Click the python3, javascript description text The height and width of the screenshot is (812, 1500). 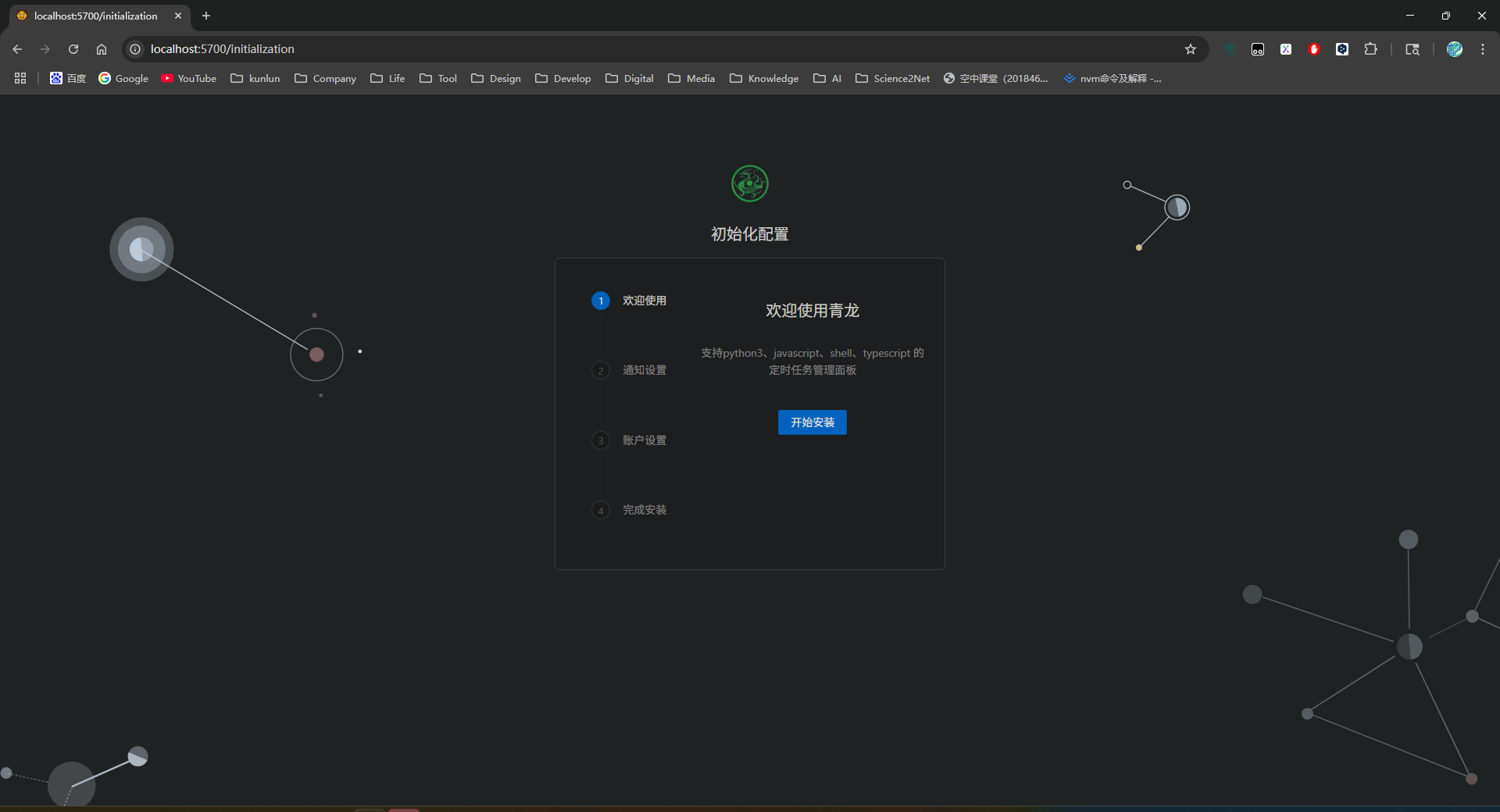812,361
